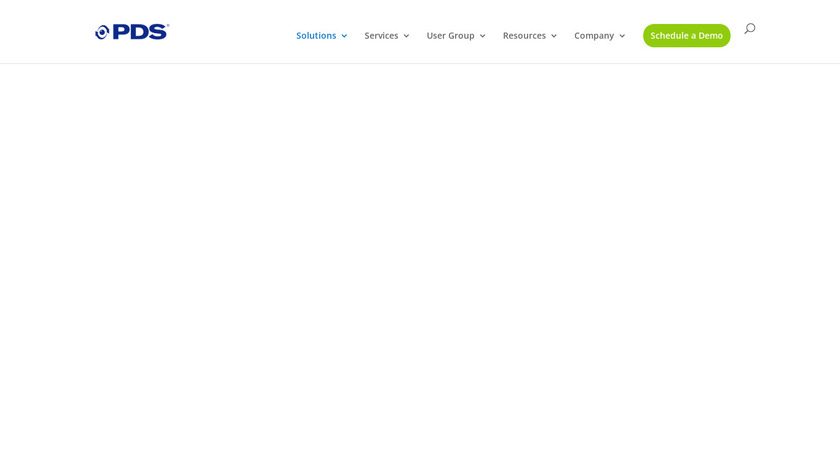Screen dimensions: 840x472
Task: Expand the chevron next to User Group
Action: 482,36
